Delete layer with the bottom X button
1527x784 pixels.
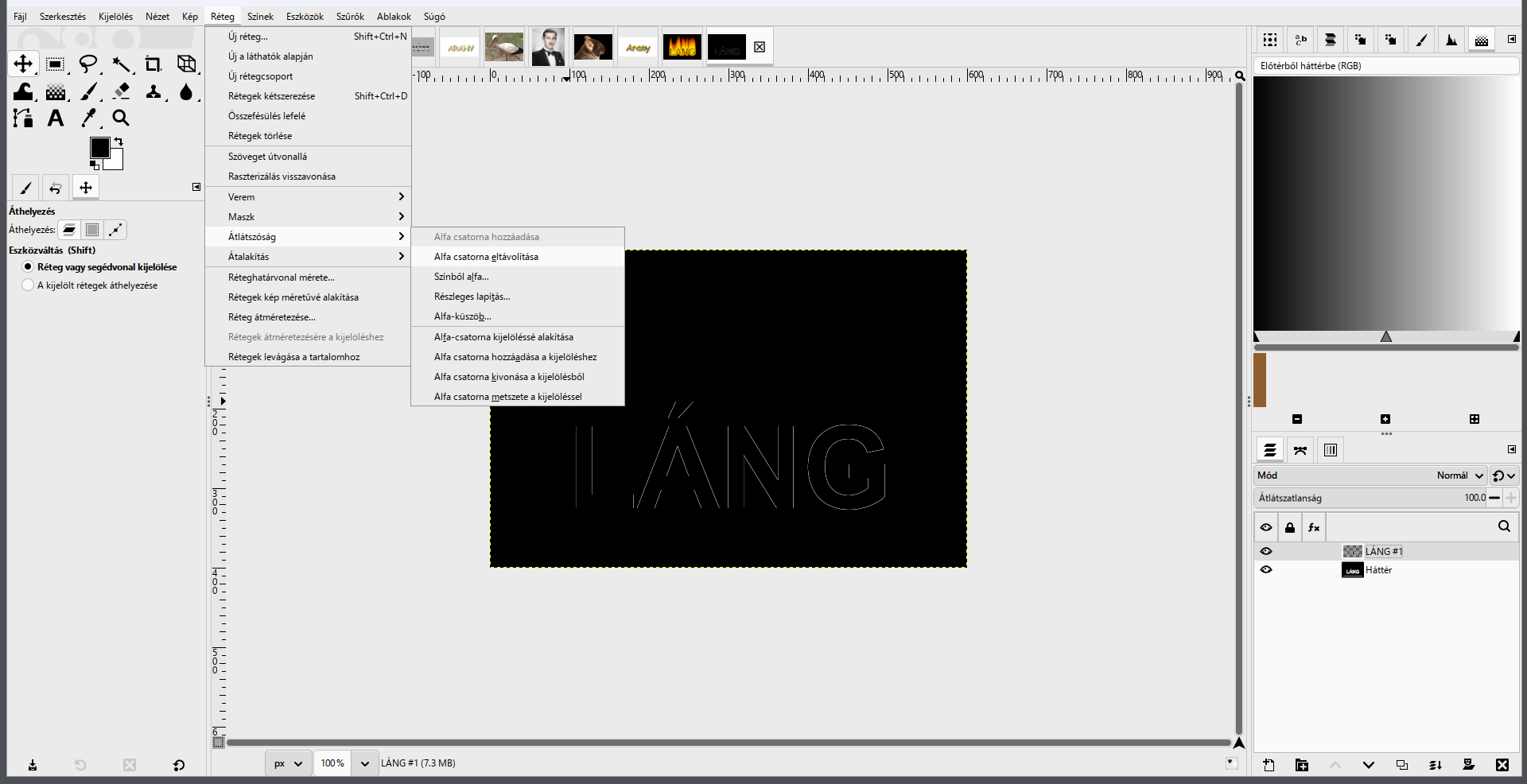[x=1502, y=765]
